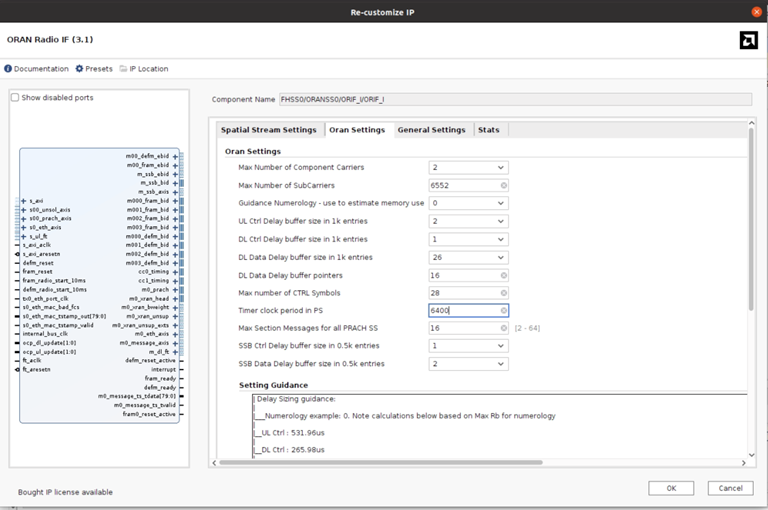Click the AMD logo icon

point(747,40)
